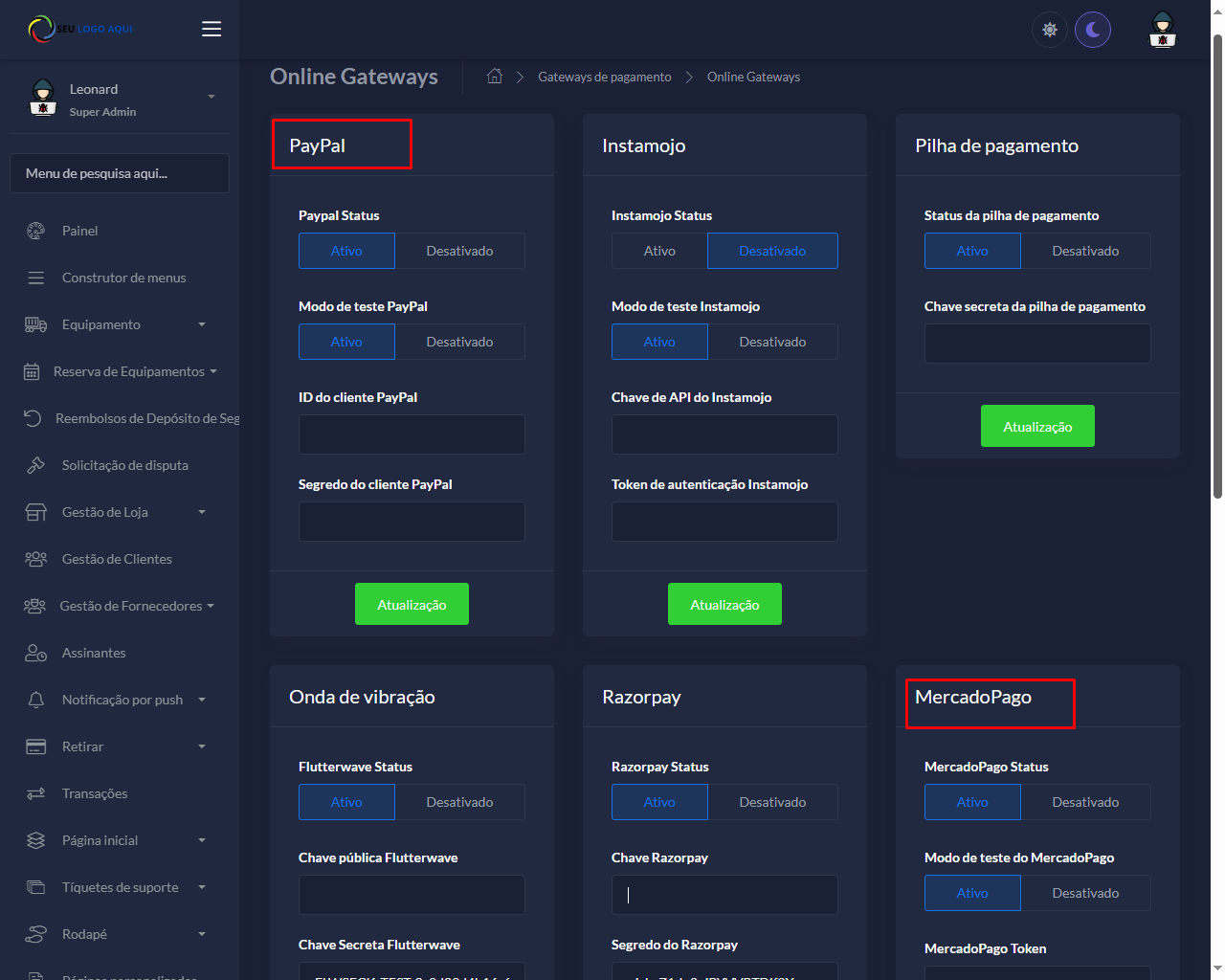Image resolution: width=1225 pixels, height=980 pixels.
Task: Open Gateways de pagamento breadcrumb link
Action: pos(604,77)
